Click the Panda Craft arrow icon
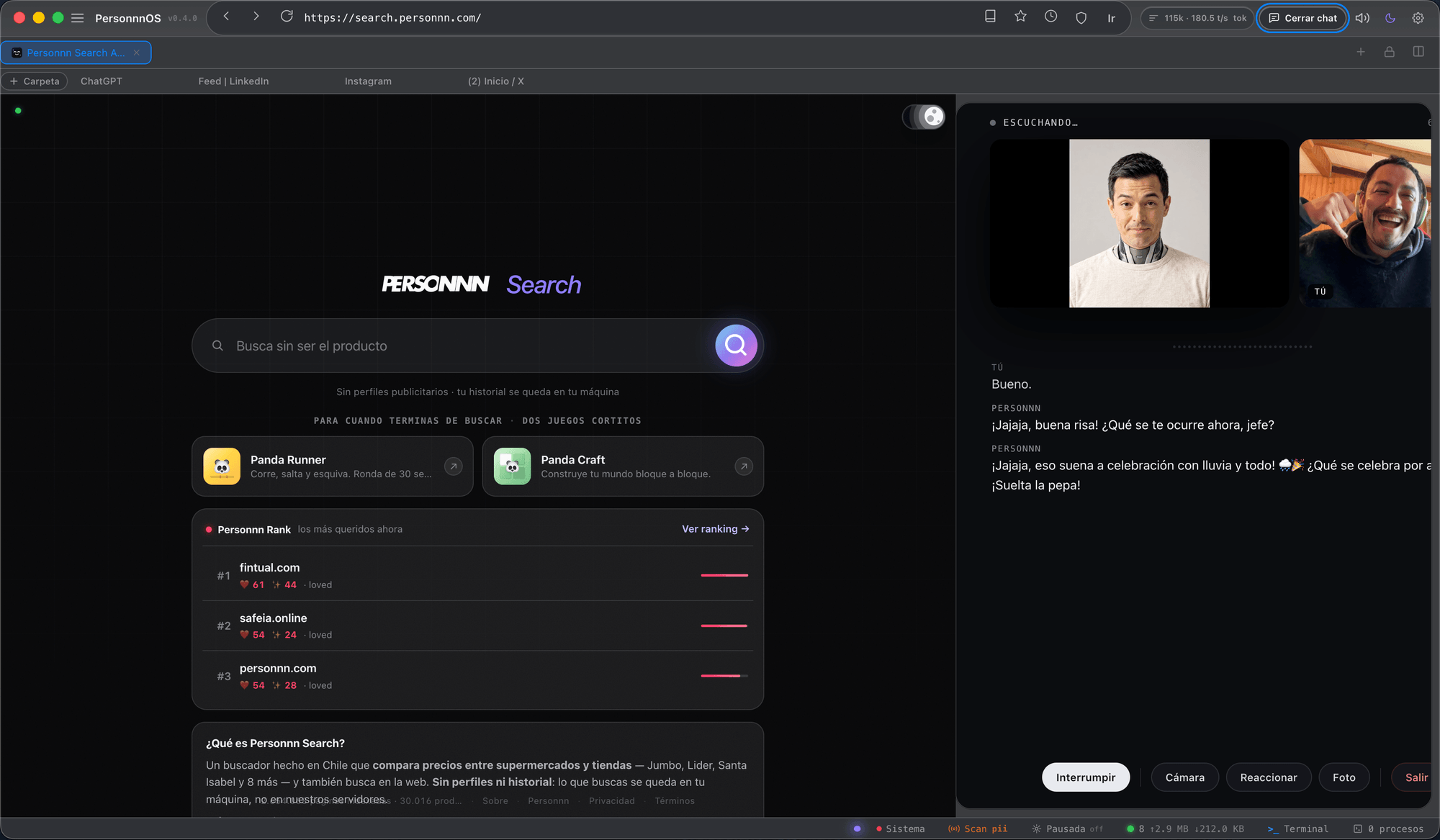The height and width of the screenshot is (840, 1440). 744,466
